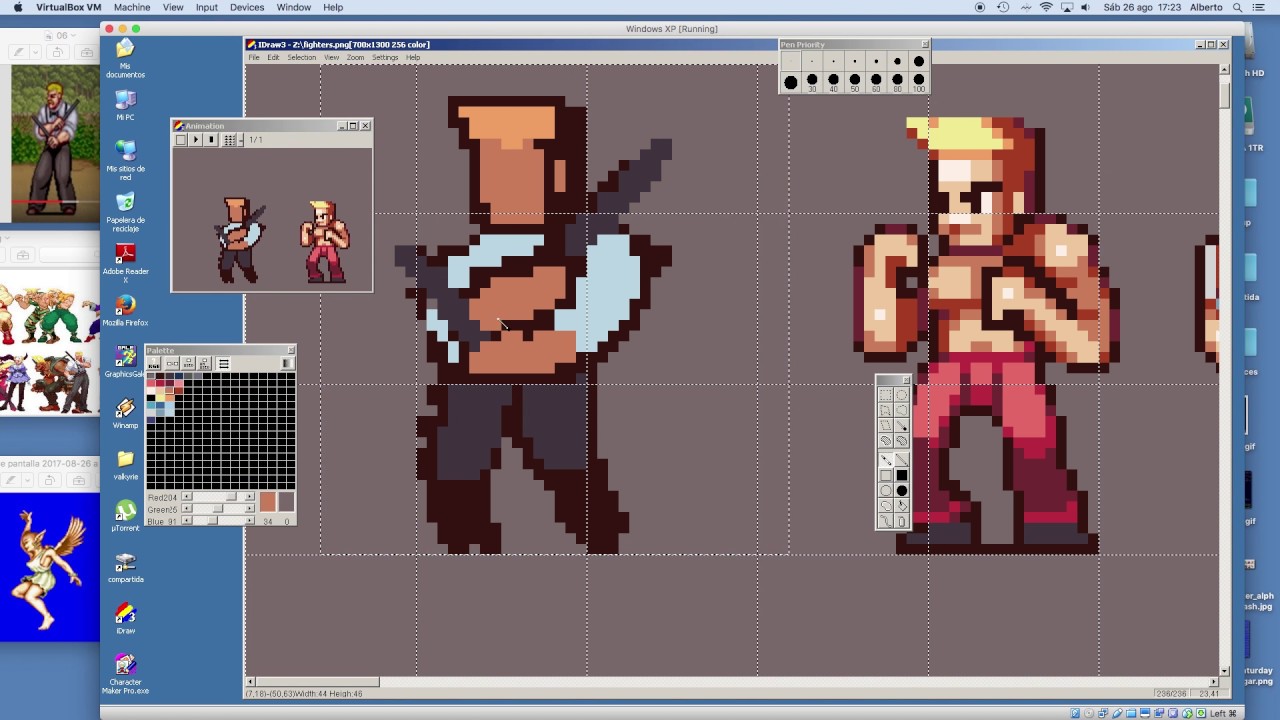Choose the largest pen size in top row
1280x720 pixels.
click(x=919, y=61)
